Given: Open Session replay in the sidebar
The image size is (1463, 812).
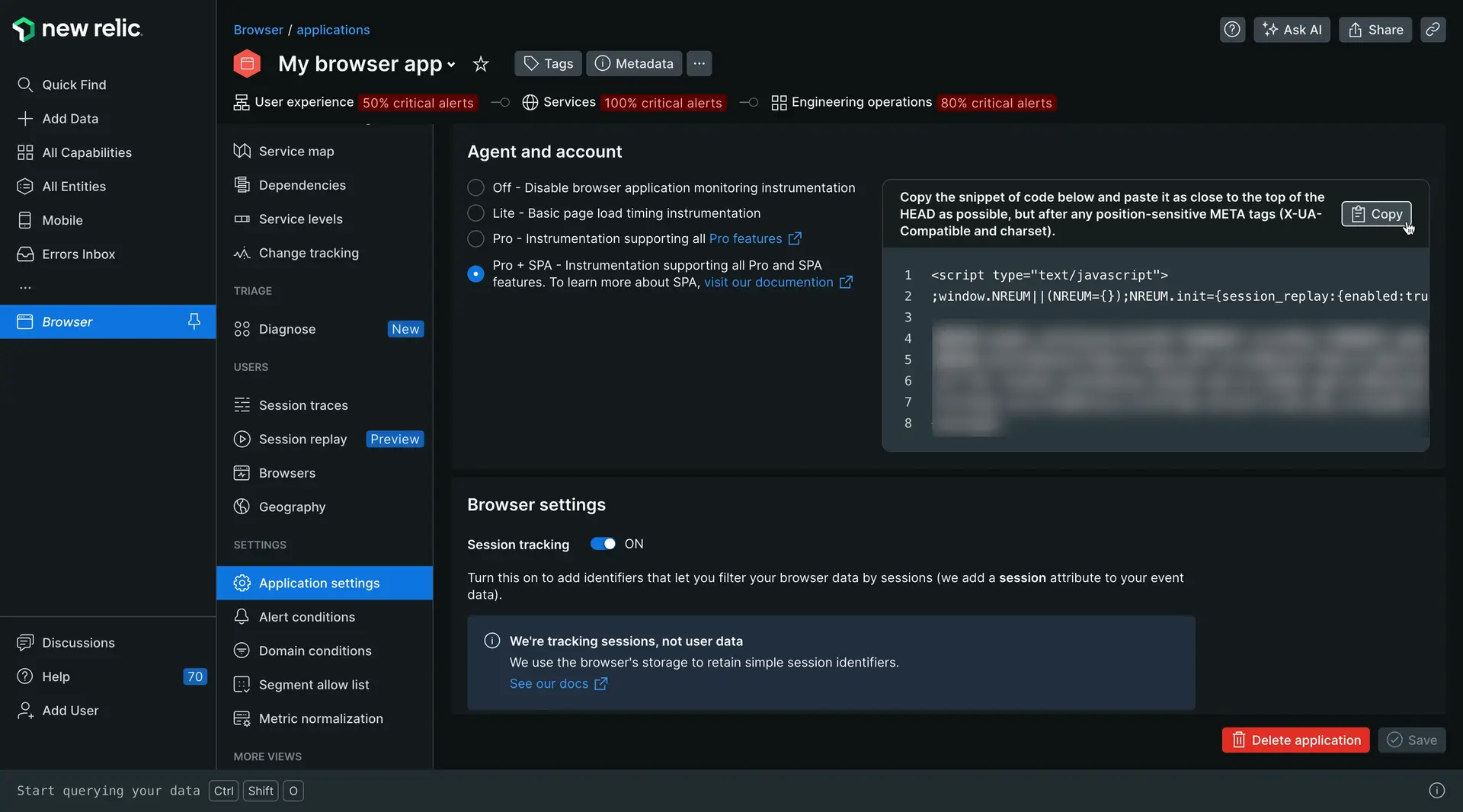Looking at the screenshot, I should (x=303, y=440).
